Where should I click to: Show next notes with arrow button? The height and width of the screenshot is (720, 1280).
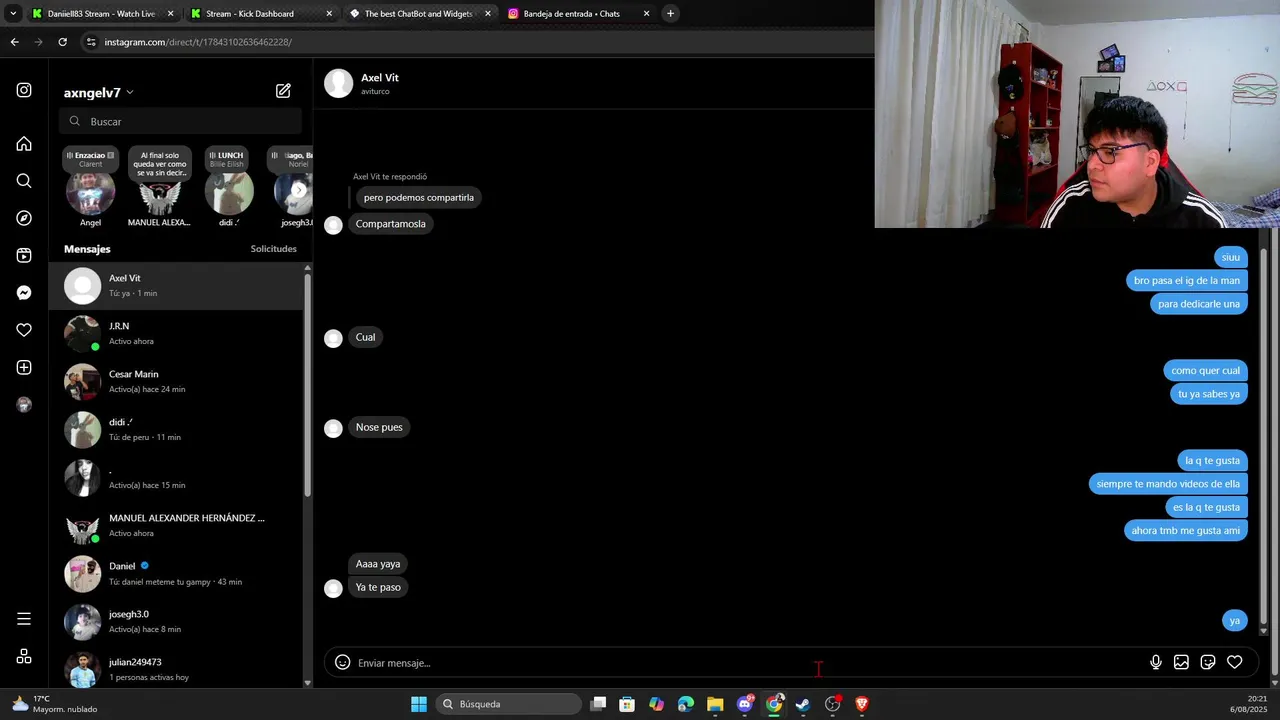298,190
